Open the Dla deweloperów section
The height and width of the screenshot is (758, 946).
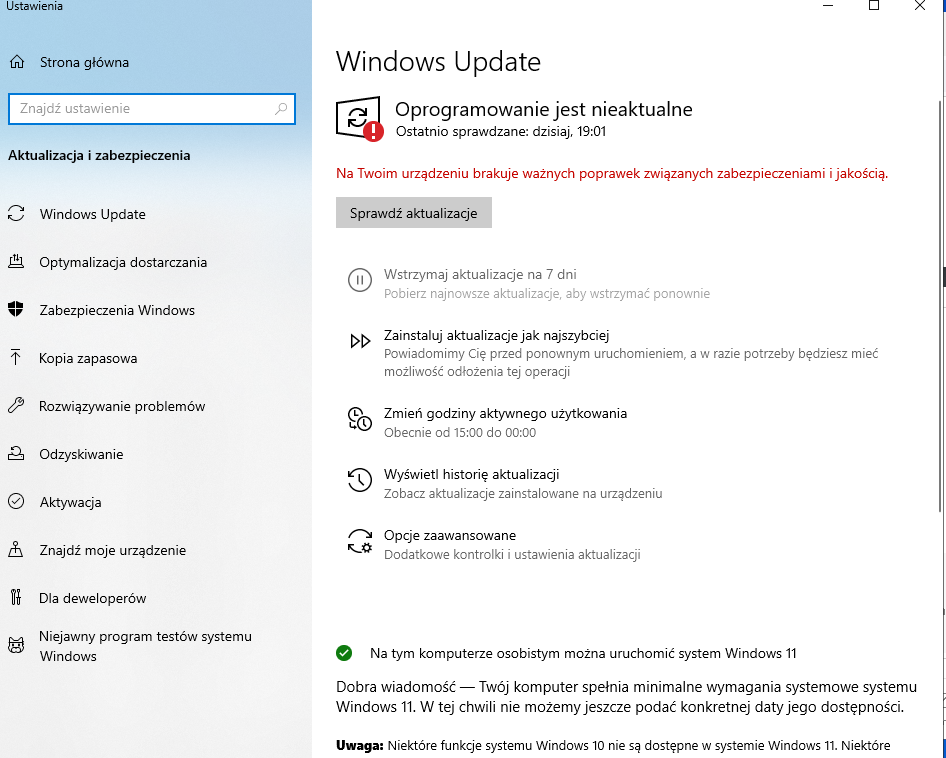click(x=92, y=598)
